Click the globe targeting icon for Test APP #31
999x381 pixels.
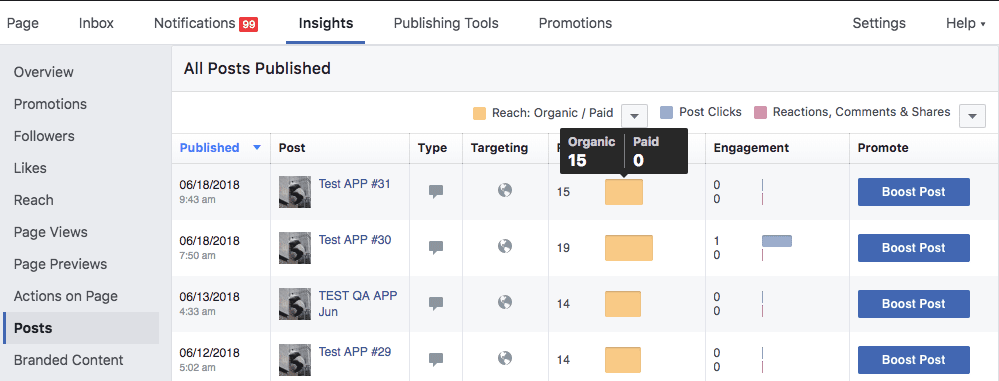click(505, 190)
